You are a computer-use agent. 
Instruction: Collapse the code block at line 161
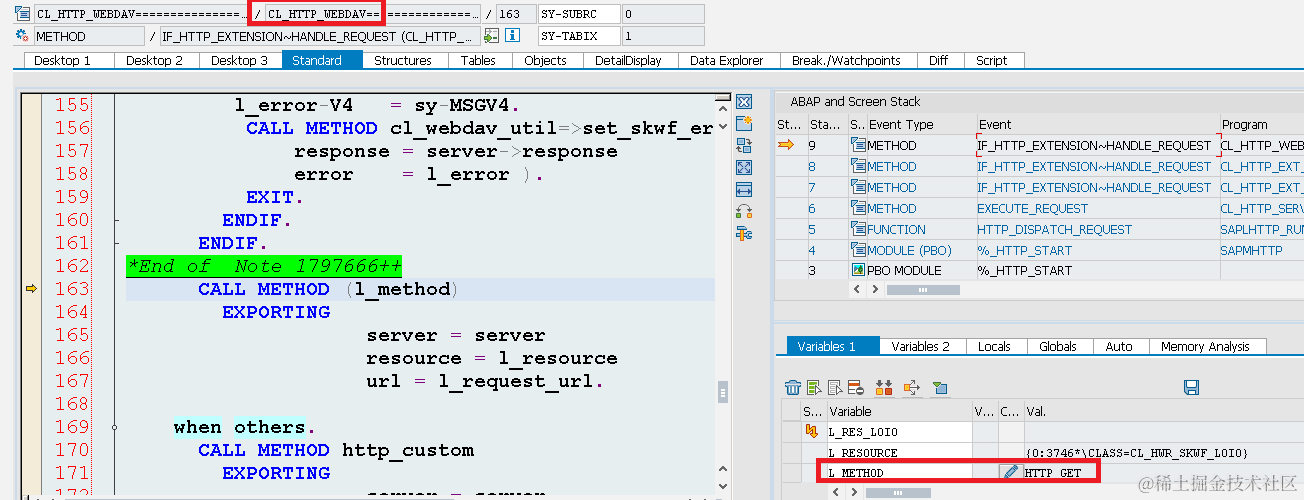coord(116,243)
